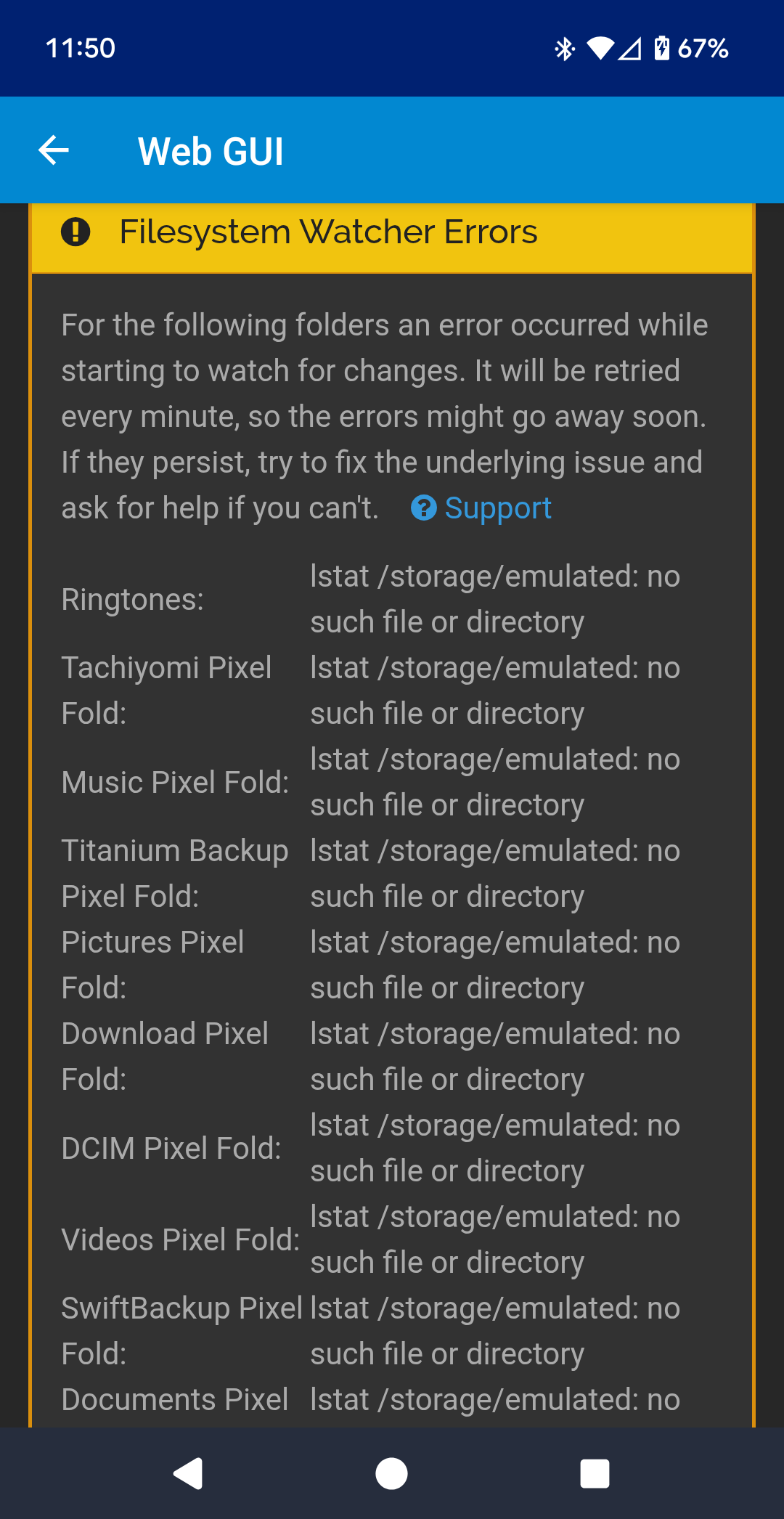Open recent apps with square button
784x1519 pixels.
[595, 1474]
